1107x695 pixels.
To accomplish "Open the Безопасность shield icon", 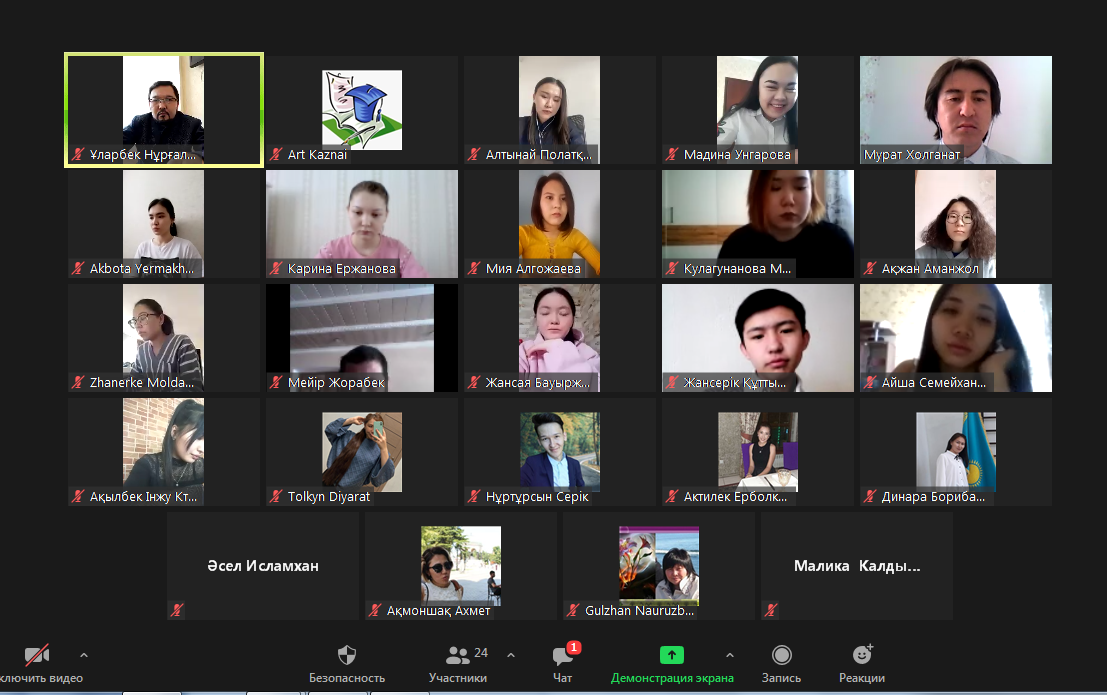I will (347, 655).
